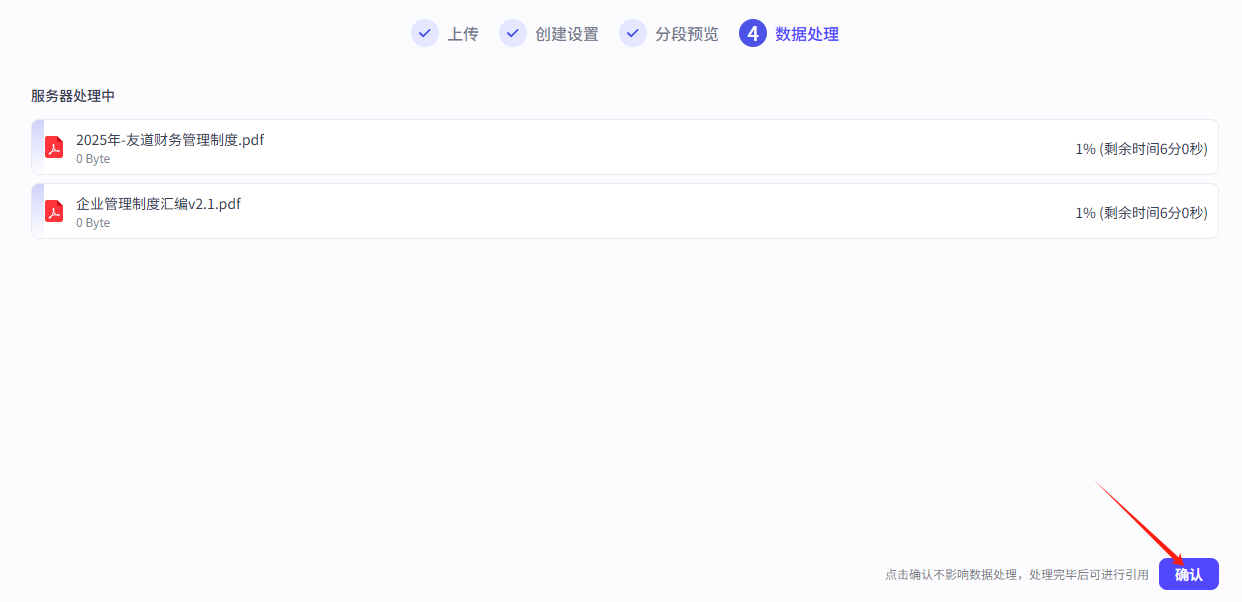Click the checkmark circle beside 上传

(x=425, y=33)
